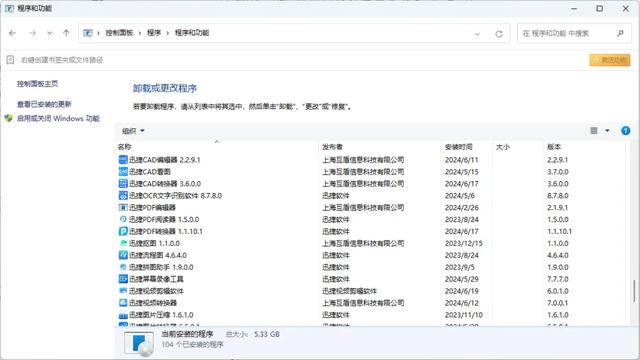The width and height of the screenshot is (640, 360).
Task: Click the Windows shield icon in the sidebar
Action: point(9,118)
